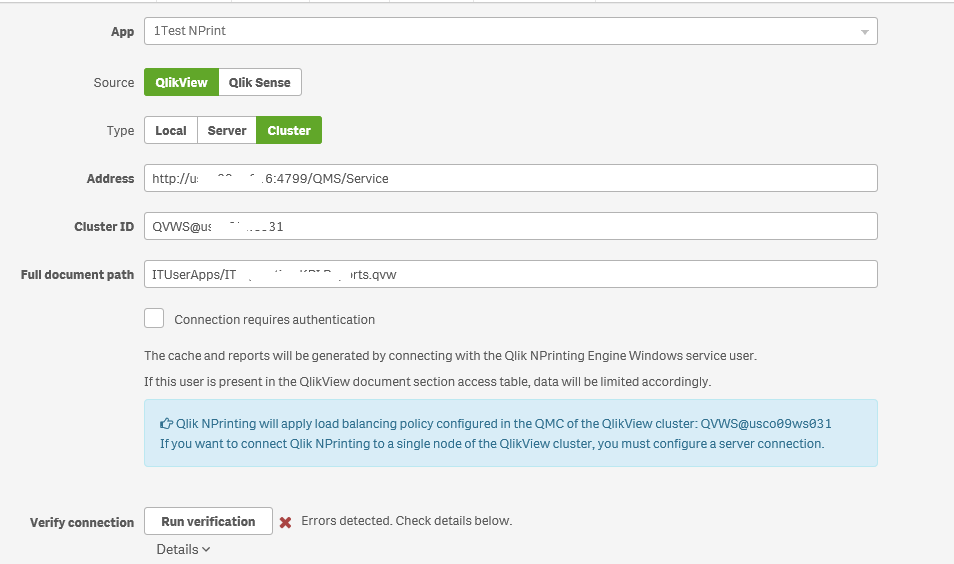The image size is (954, 564).
Task: Choose the Server connection type
Action: click(227, 130)
